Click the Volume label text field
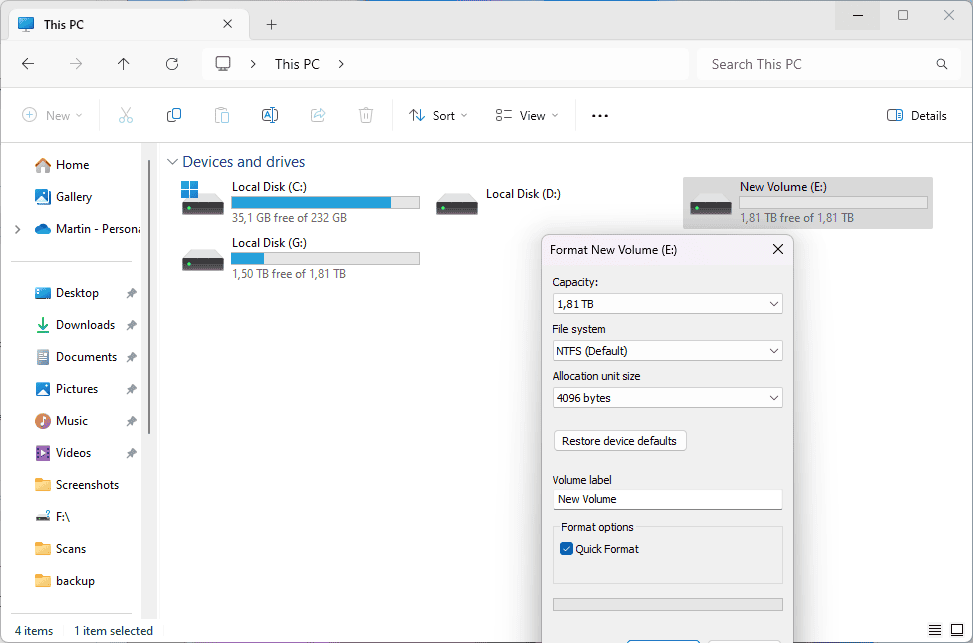The height and width of the screenshot is (643, 973). [668, 499]
